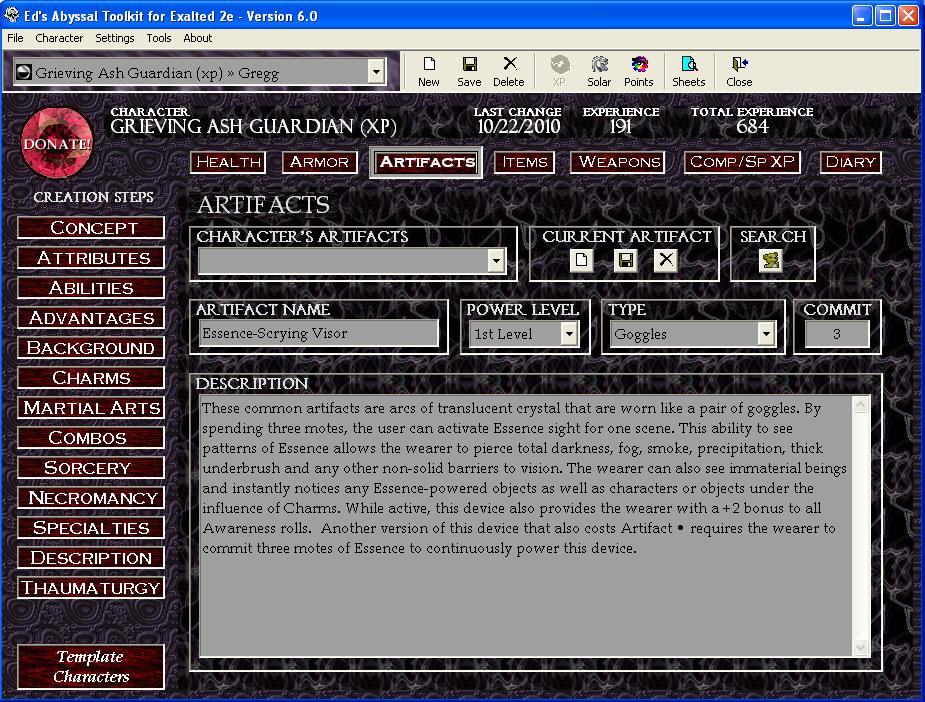The height and width of the screenshot is (702, 925).
Task: Open the File menu
Action: [x=15, y=38]
